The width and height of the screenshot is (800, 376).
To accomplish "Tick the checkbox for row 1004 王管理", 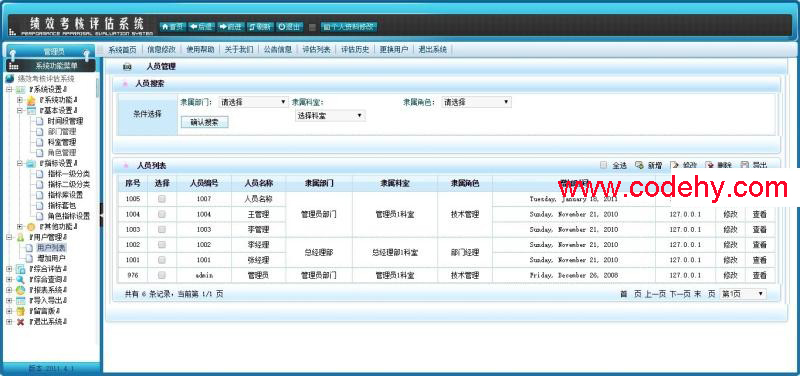I will coord(162,214).
